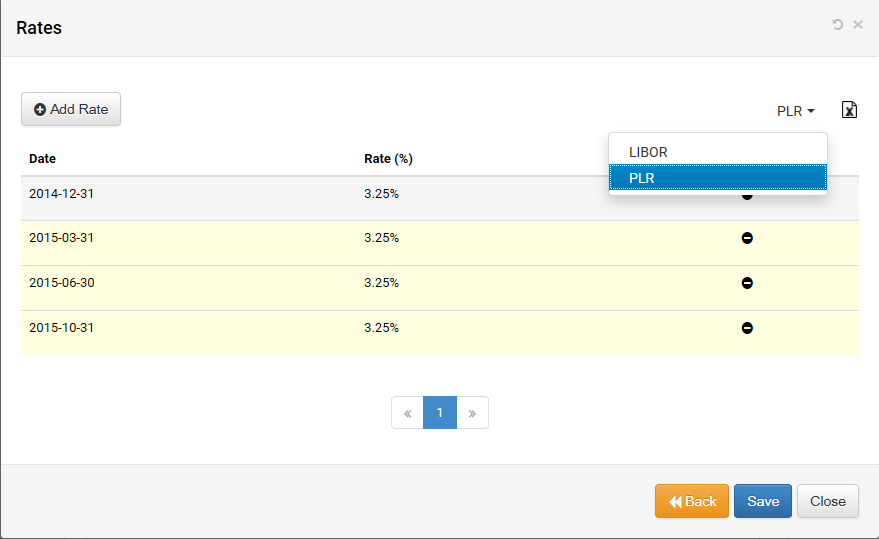Click the Add Rate button
This screenshot has width=879, height=539.
click(x=71, y=109)
